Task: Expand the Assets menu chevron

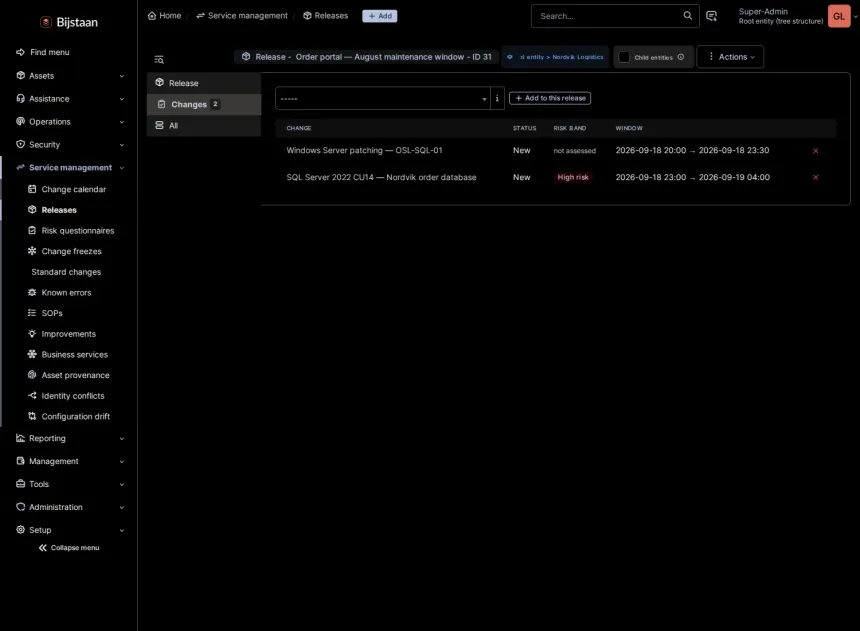Action: [122, 76]
